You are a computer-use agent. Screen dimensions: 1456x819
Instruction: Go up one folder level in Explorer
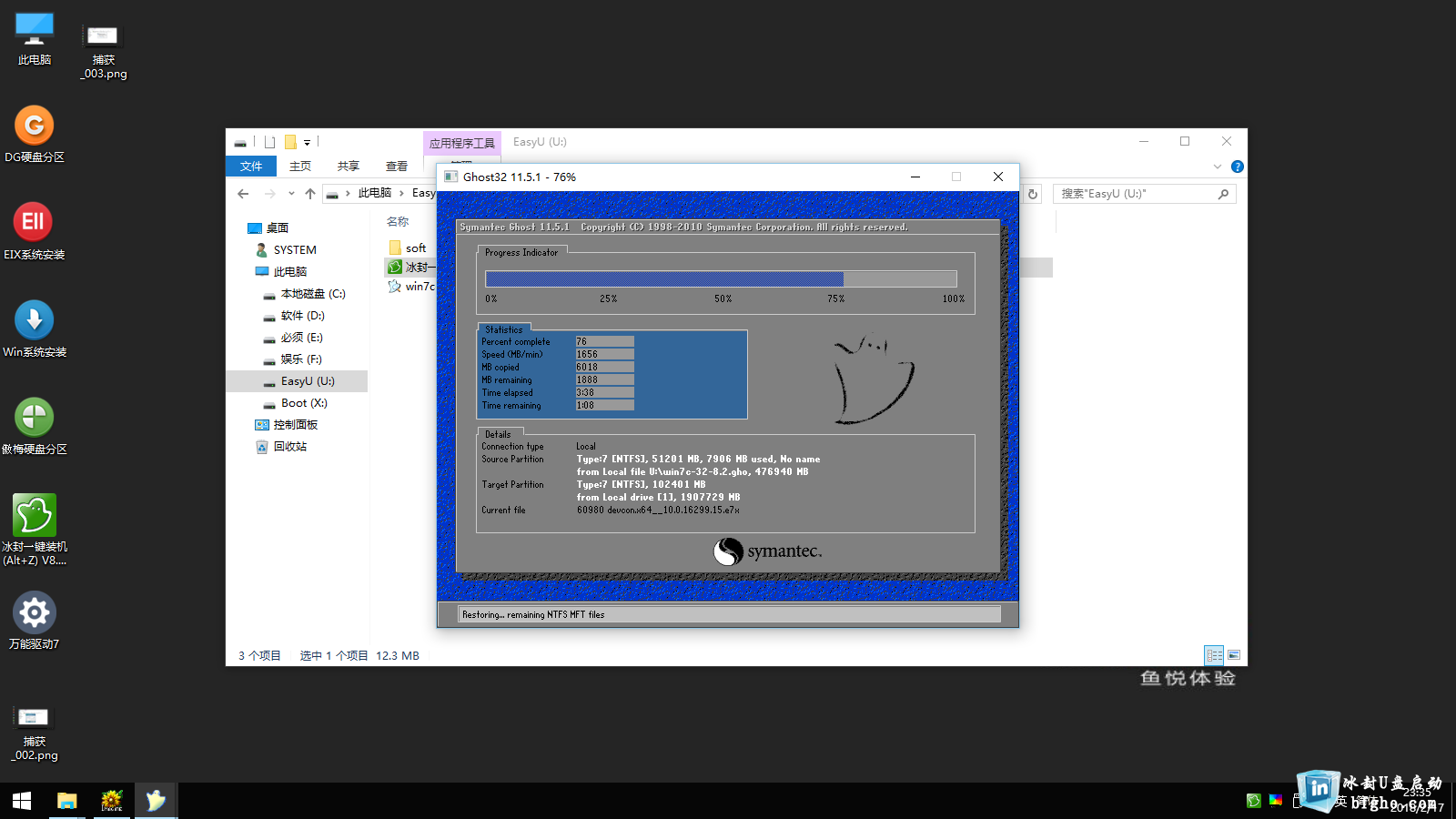[x=310, y=194]
